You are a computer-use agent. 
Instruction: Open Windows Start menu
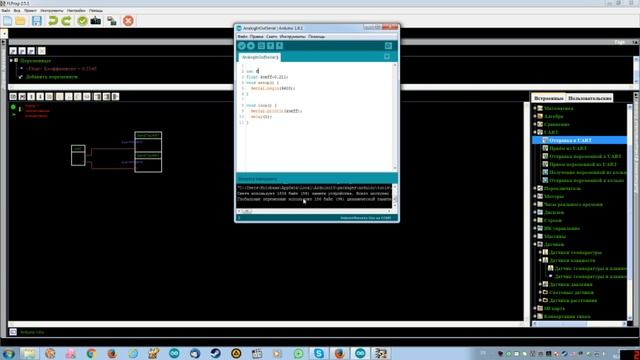coord(8,353)
